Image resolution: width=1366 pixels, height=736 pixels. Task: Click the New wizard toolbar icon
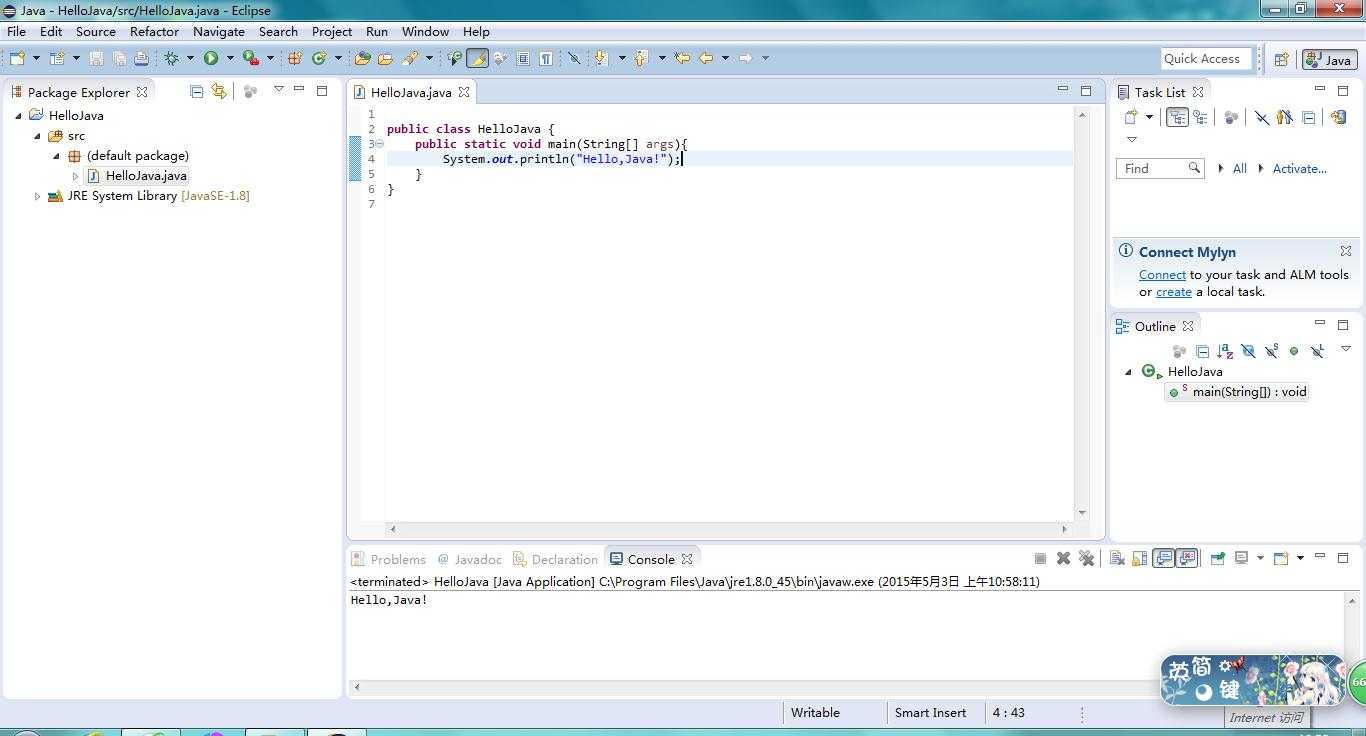pyautogui.click(x=17, y=59)
